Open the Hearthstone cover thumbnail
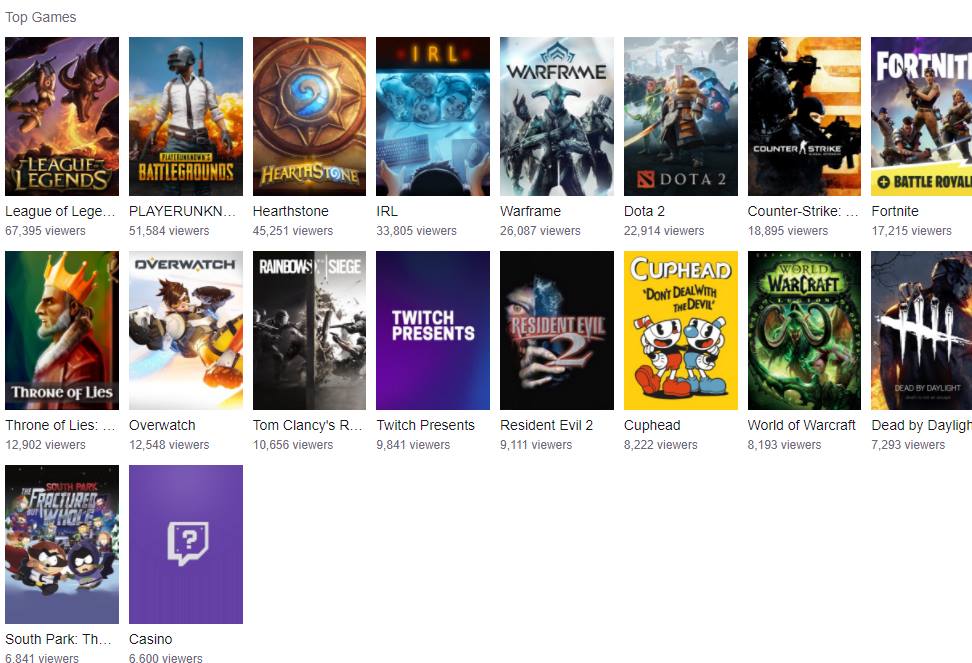Image resolution: width=972 pixels, height=663 pixels. tap(309, 116)
